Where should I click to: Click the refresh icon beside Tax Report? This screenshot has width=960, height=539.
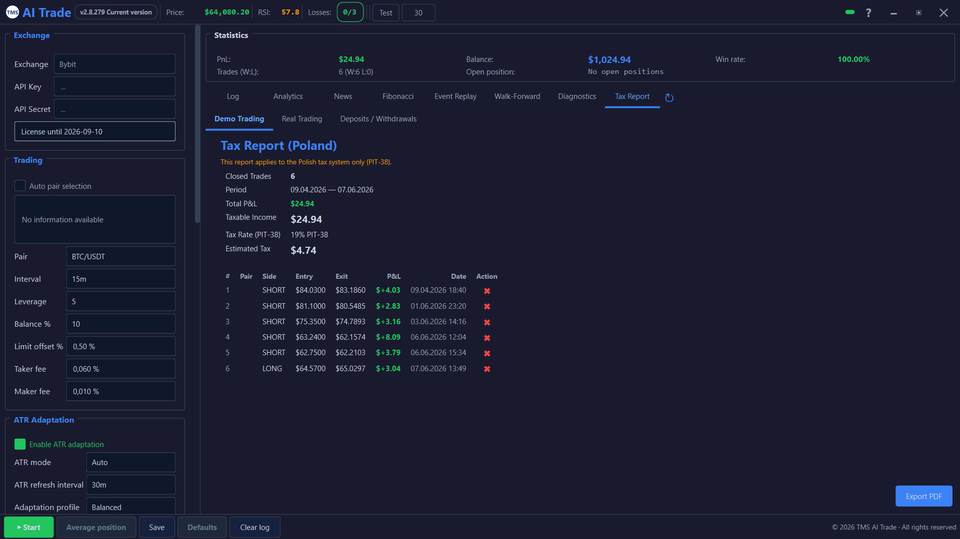click(x=669, y=97)
